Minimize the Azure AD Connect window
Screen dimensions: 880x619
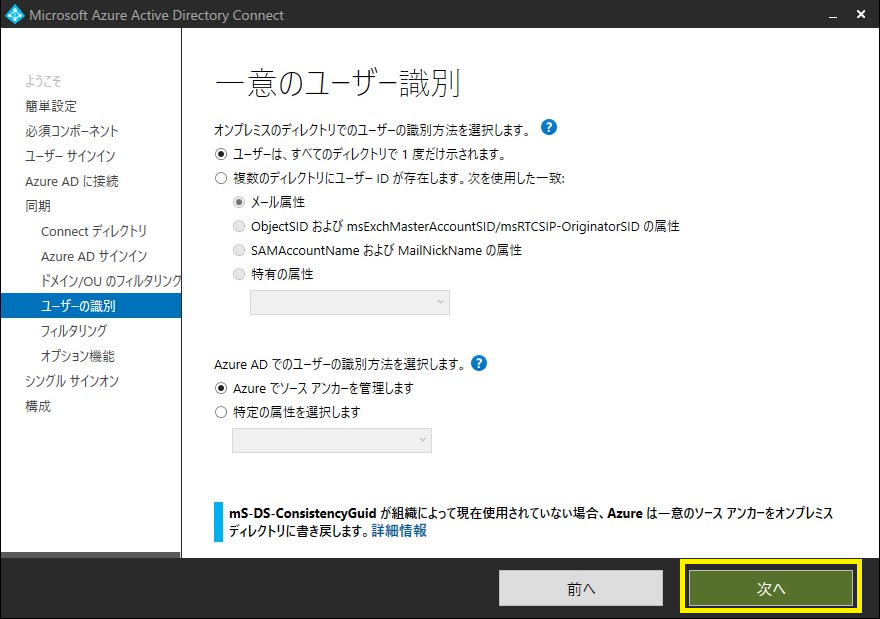[833, 15]
